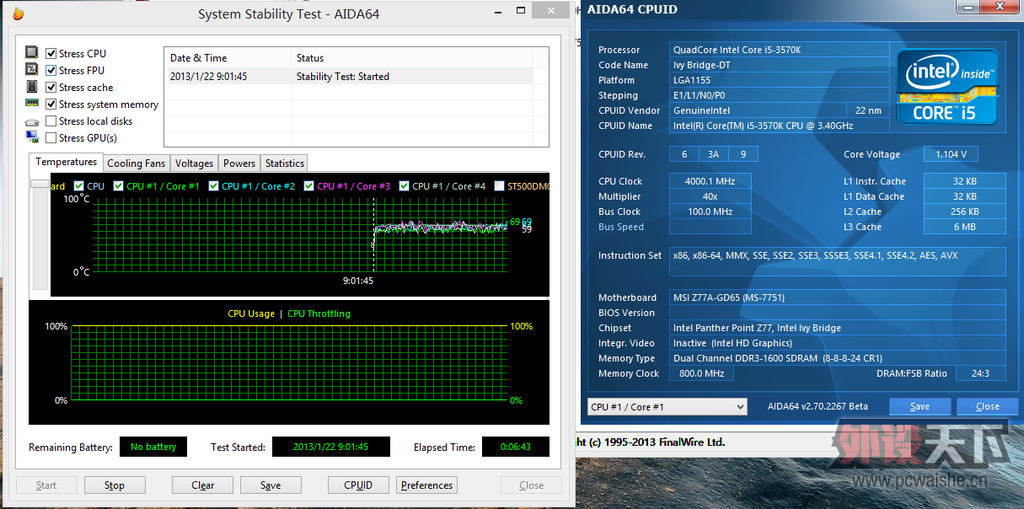
Task: Toggle CPU #1 / Core #3 graph checkbox
Action: (309, 186)
